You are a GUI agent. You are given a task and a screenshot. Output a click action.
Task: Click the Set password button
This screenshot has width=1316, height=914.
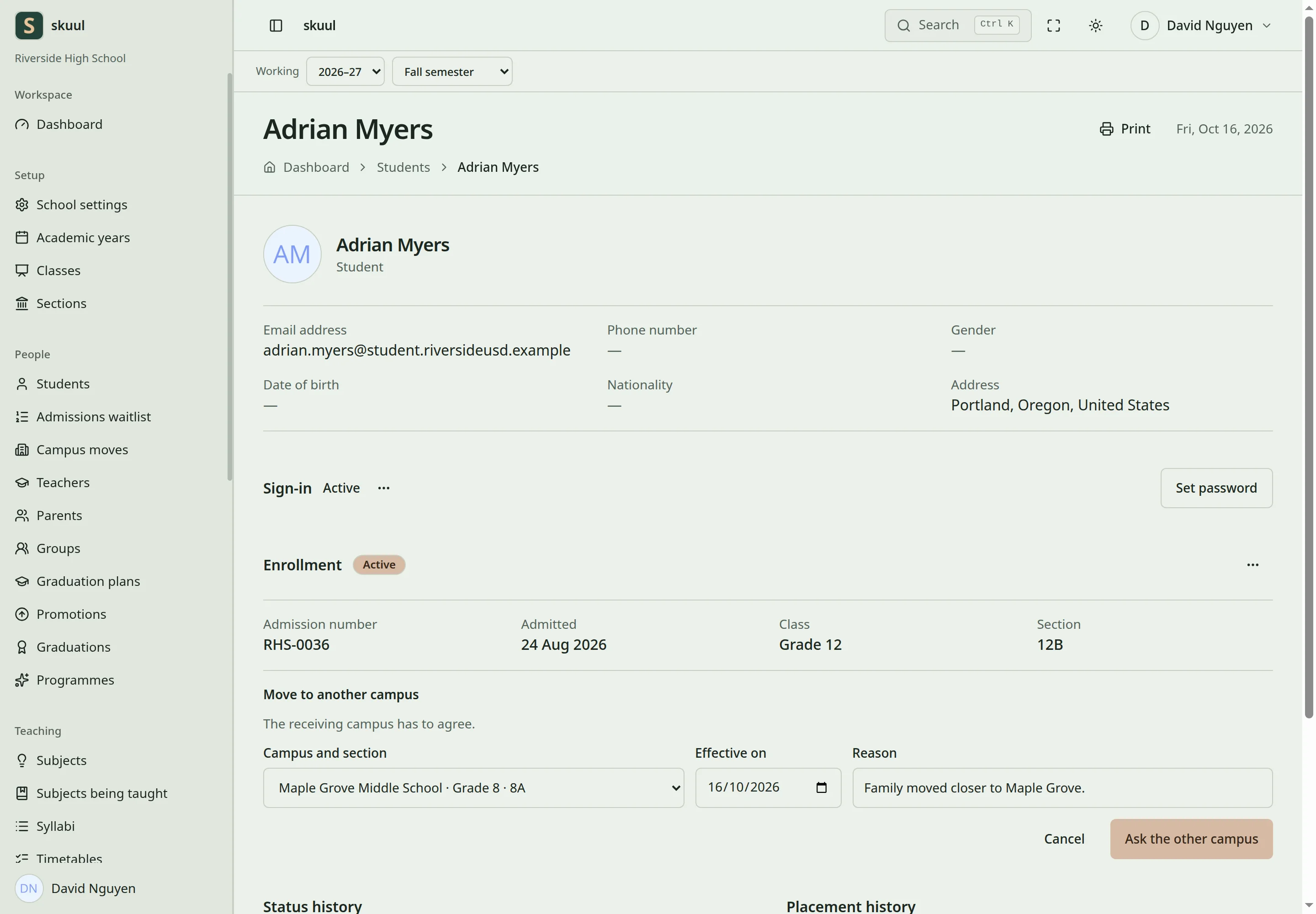tap(1216, 488)
